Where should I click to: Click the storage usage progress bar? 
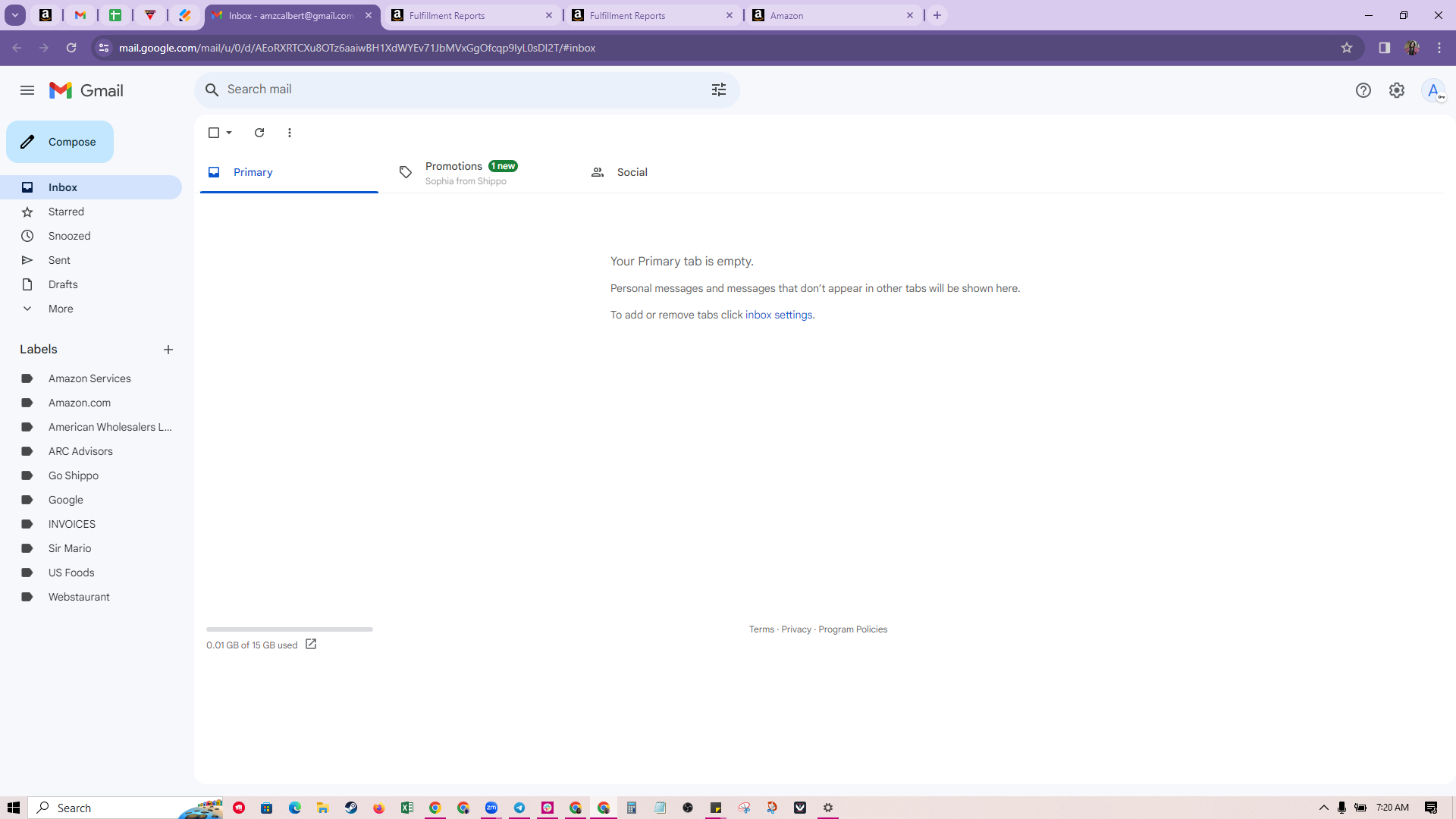pyautogui.click(x=290, y=629)
